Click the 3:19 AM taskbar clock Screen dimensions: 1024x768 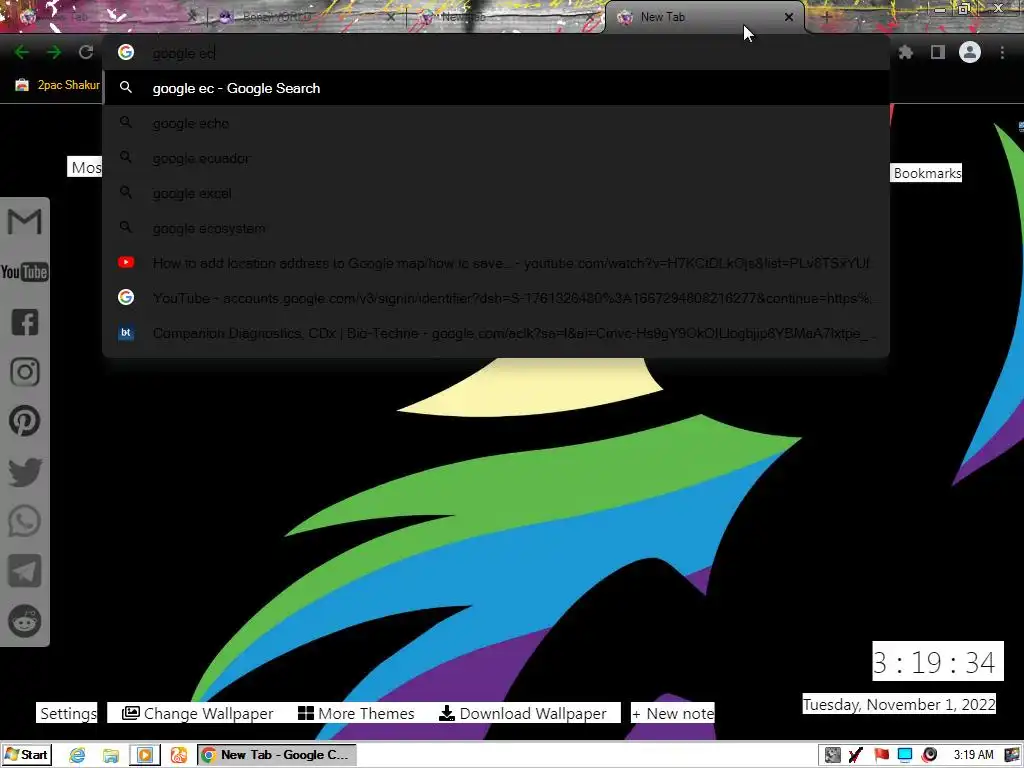[x=973, y=755]
